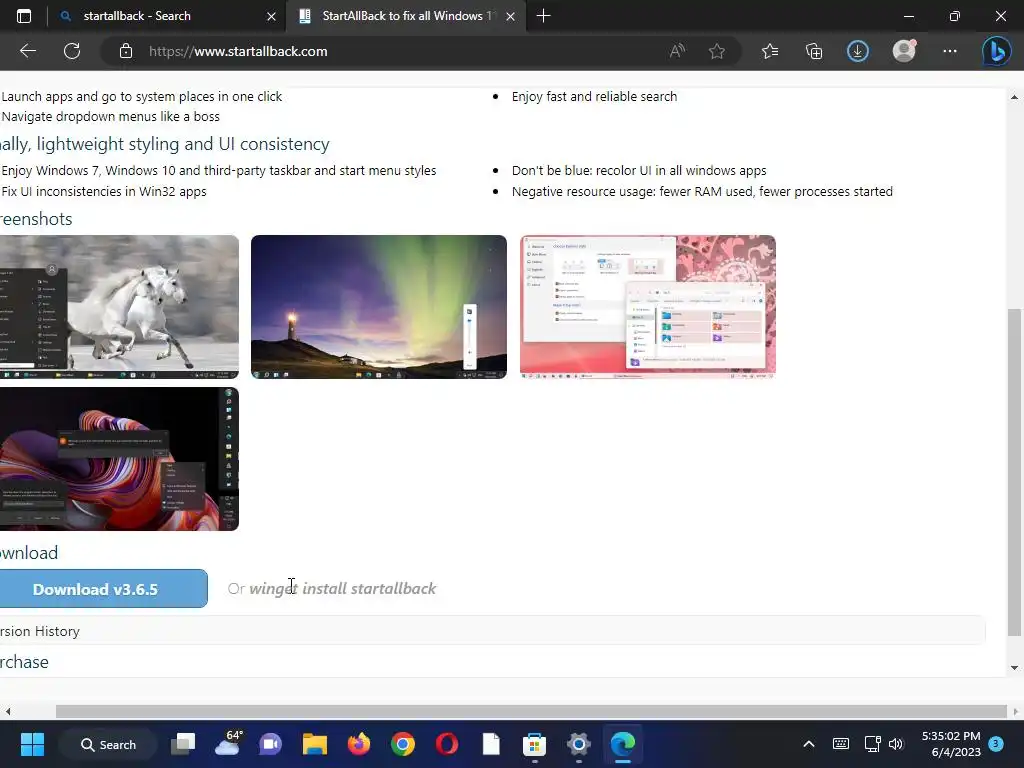Open the Edge profile avatar
This screenshot has height=768, width=1024.
click(x=904, y=51)
